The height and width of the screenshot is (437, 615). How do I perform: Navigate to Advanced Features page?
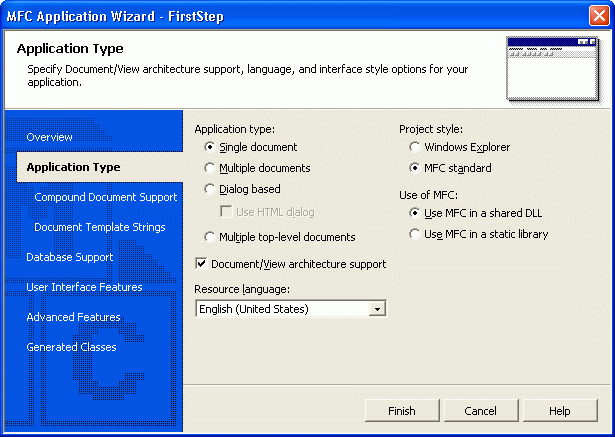[73, 317]
